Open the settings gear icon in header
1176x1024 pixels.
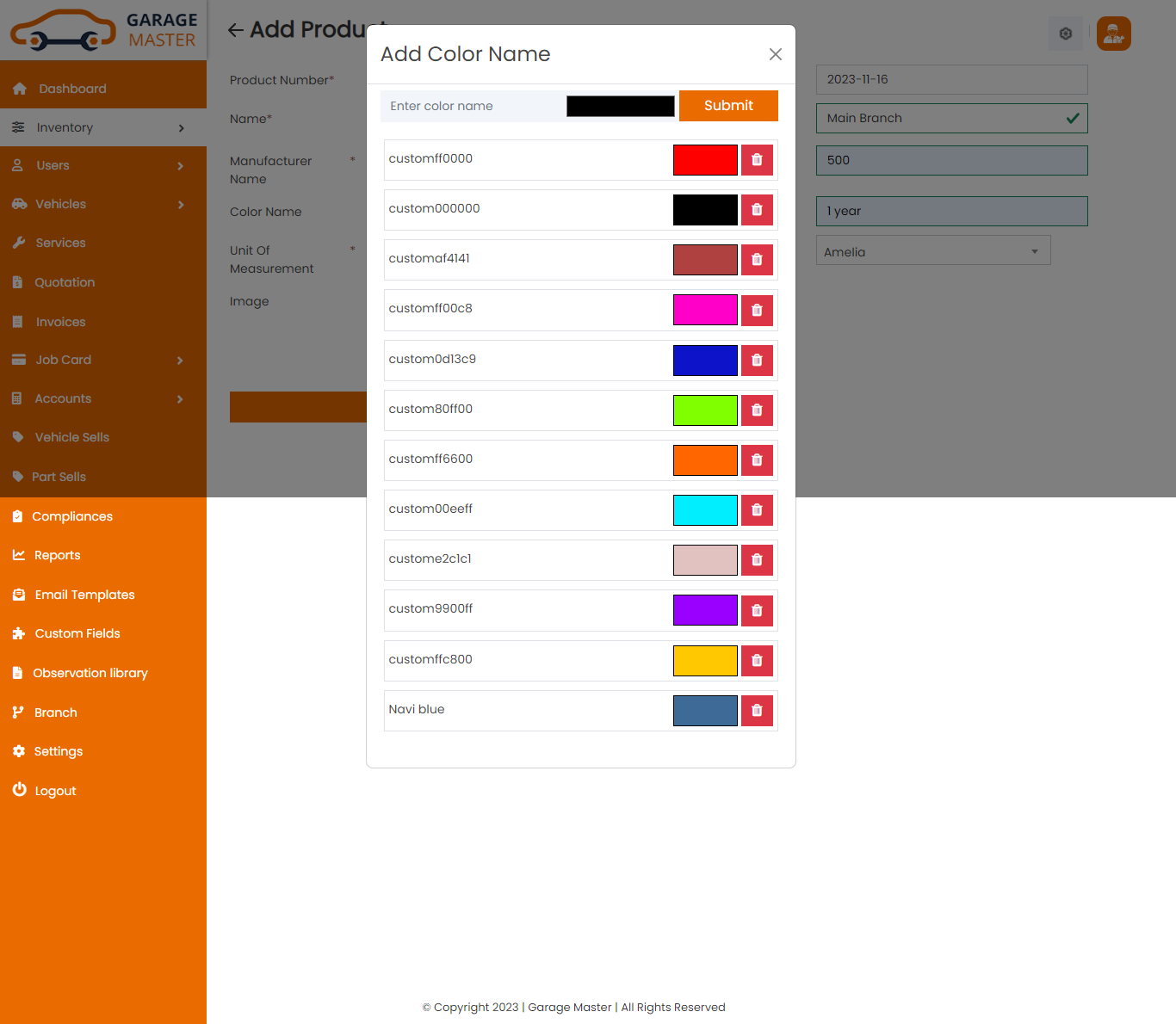(x=1065, y=34)
